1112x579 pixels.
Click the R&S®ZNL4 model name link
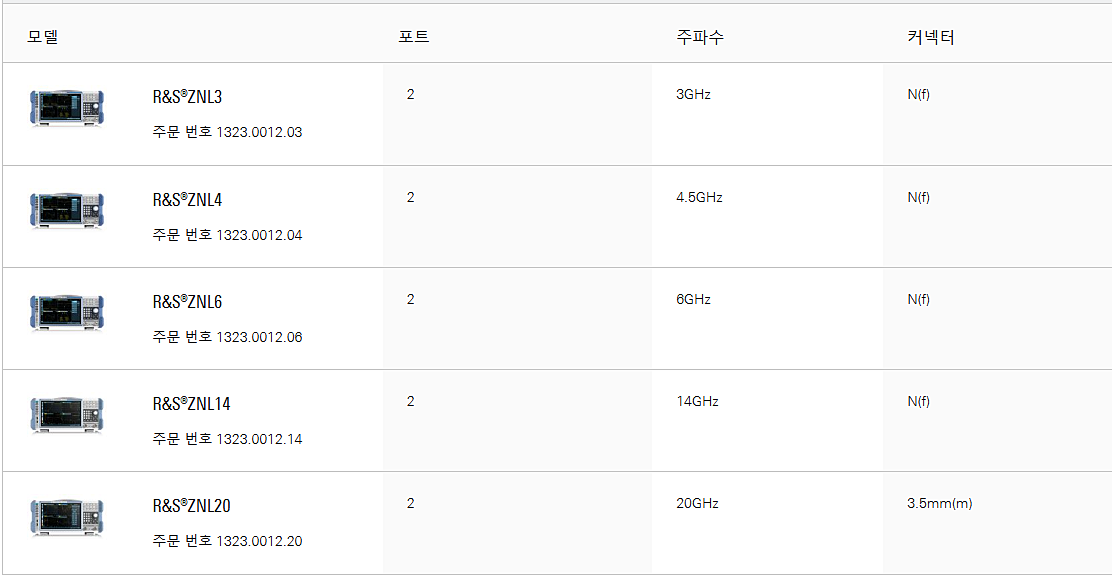click(x=187, y=200)
